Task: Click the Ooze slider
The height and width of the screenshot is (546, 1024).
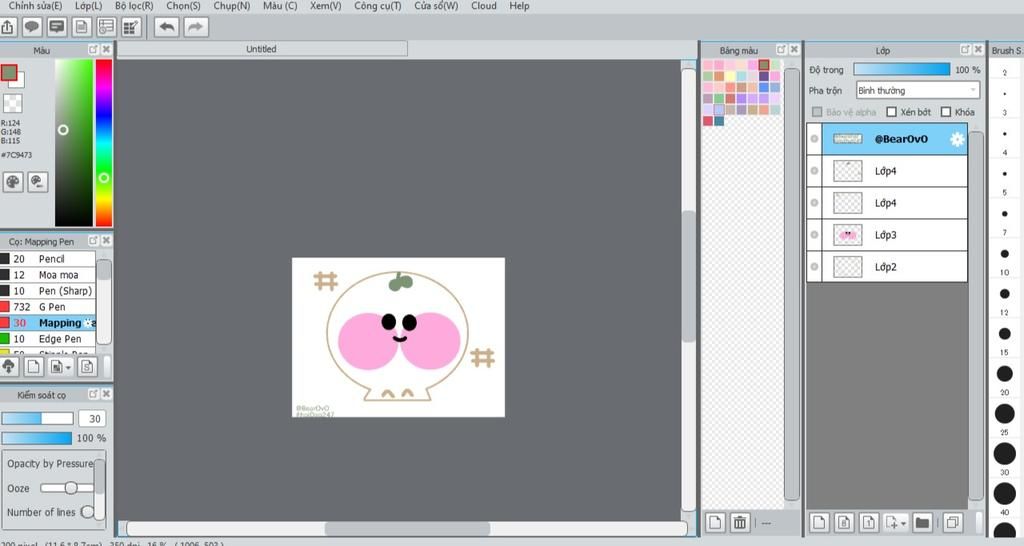Action: [x=67, y=488]
